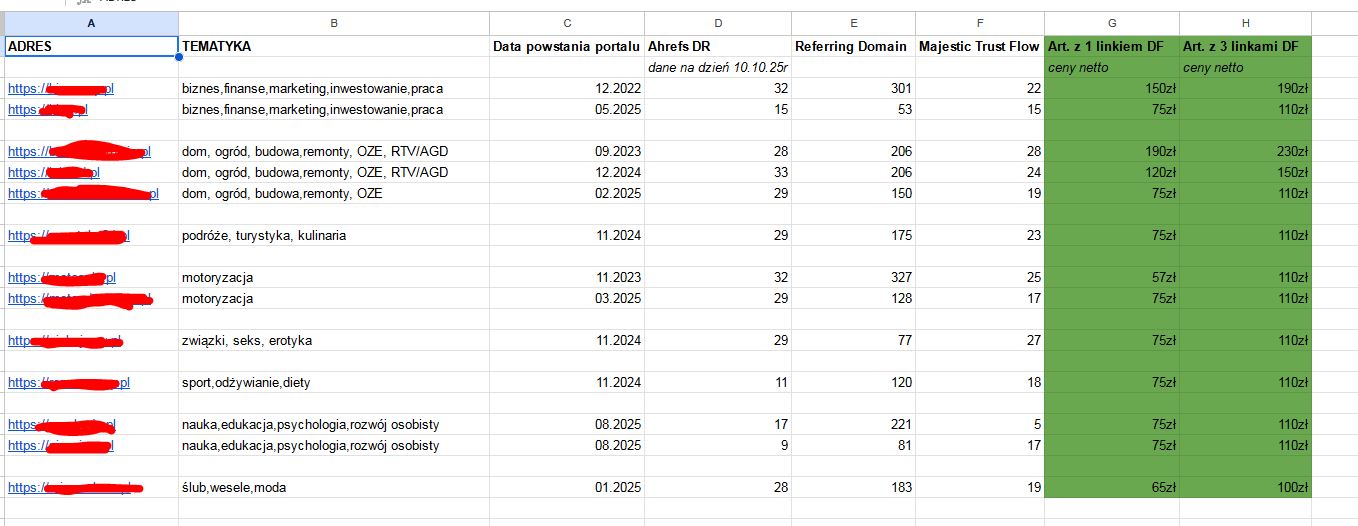Select the column A header
Viewport: 1358px width, 526px height.
tap(91, 23)
